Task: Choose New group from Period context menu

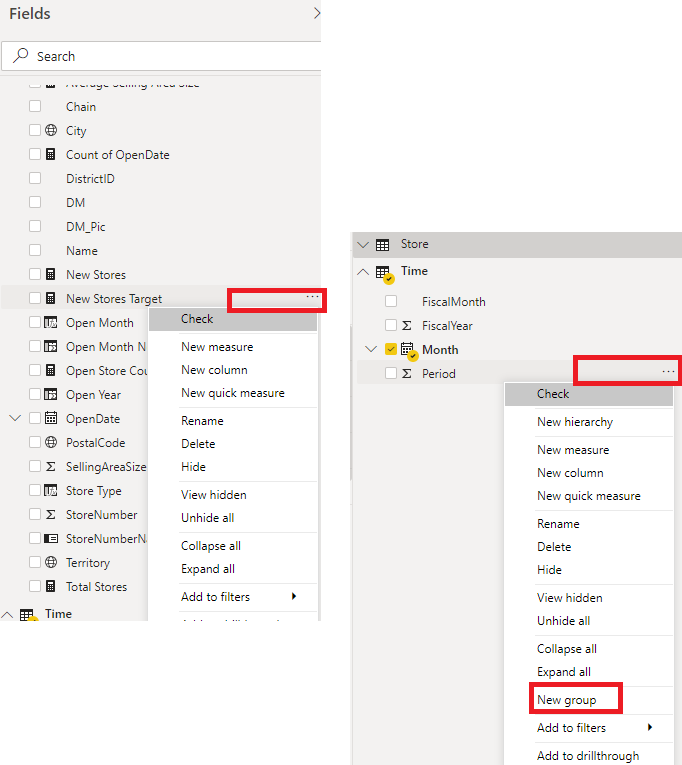Action: pyautogui.click(x=566, y=700)
